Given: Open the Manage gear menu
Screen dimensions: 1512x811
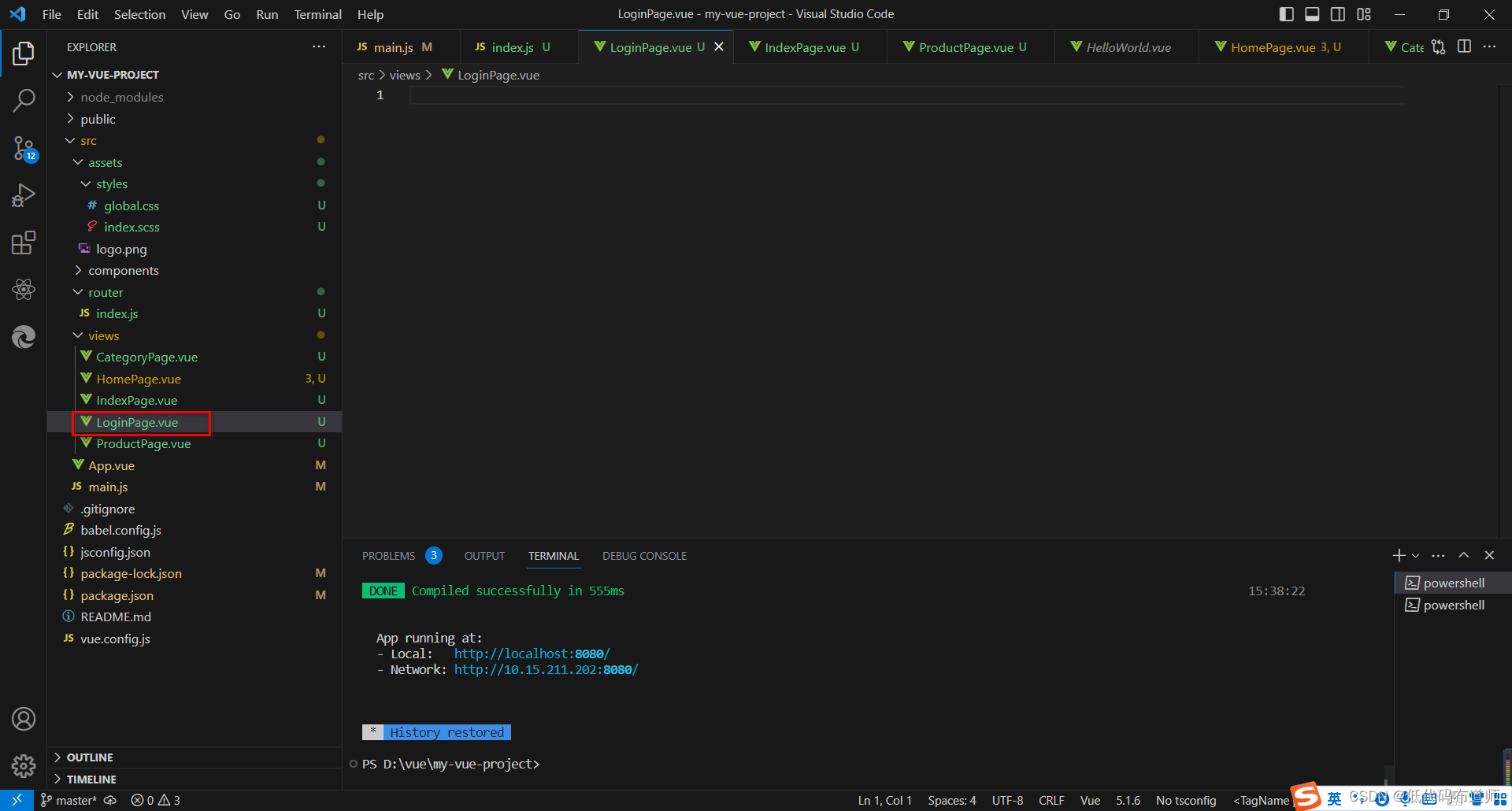Looking at the screenshot, I should pos(23,765).
